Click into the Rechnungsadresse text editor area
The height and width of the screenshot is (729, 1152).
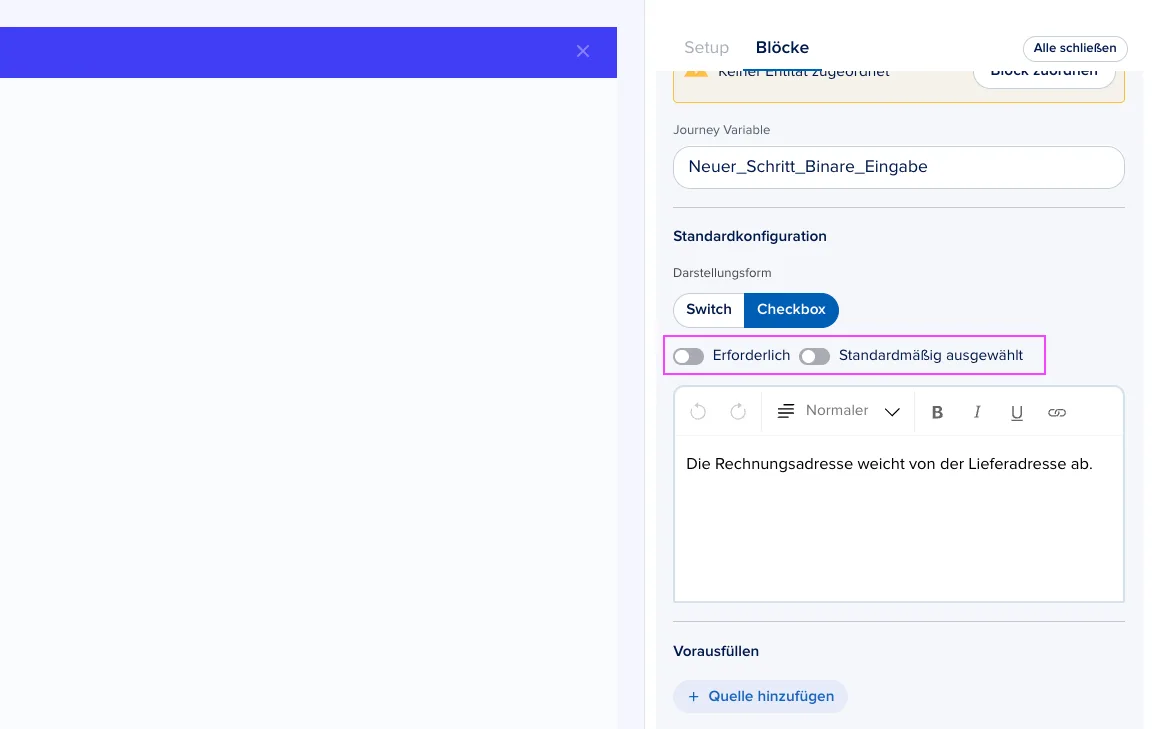[x=899, y=518]
